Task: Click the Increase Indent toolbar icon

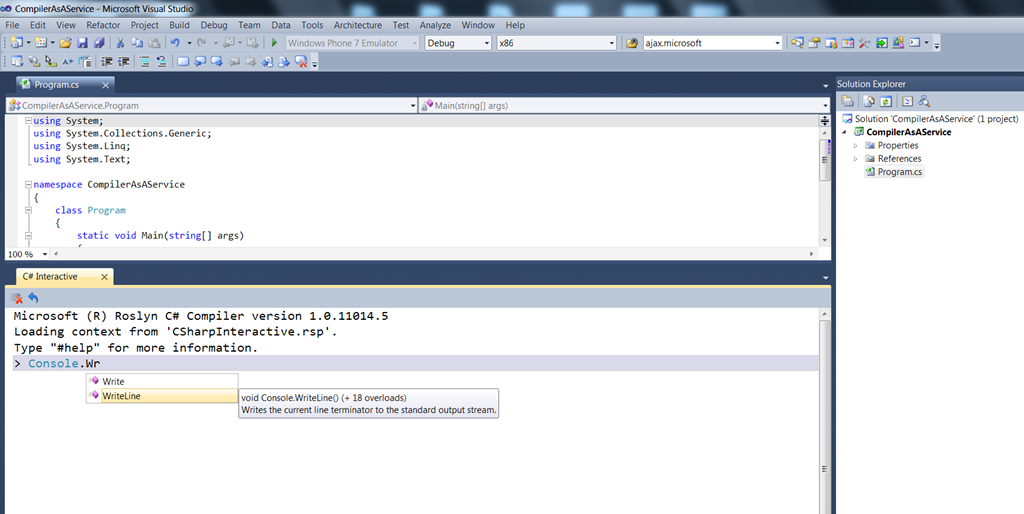Action: point(123,61)
